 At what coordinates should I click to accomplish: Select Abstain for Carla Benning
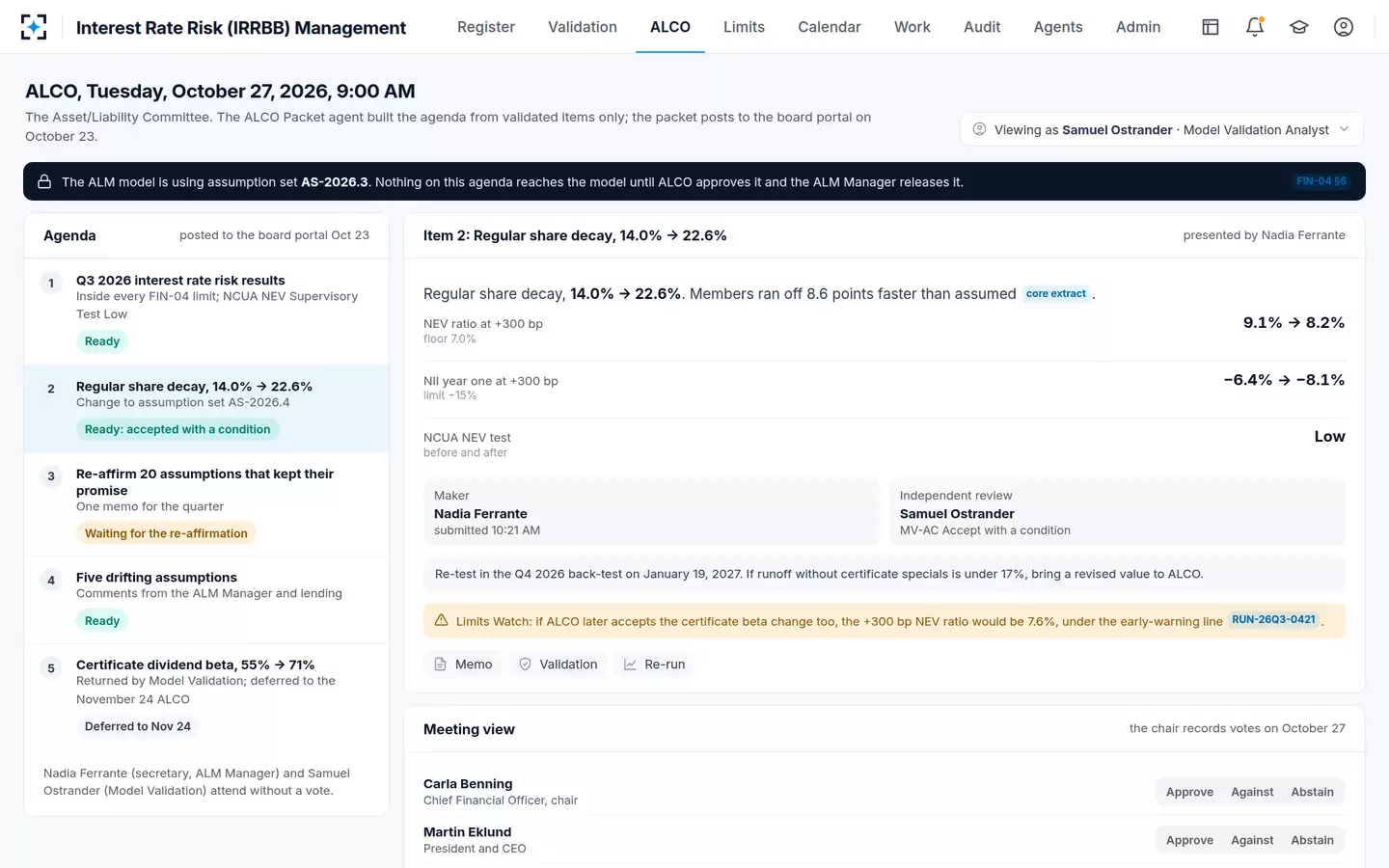(1312, 792)
